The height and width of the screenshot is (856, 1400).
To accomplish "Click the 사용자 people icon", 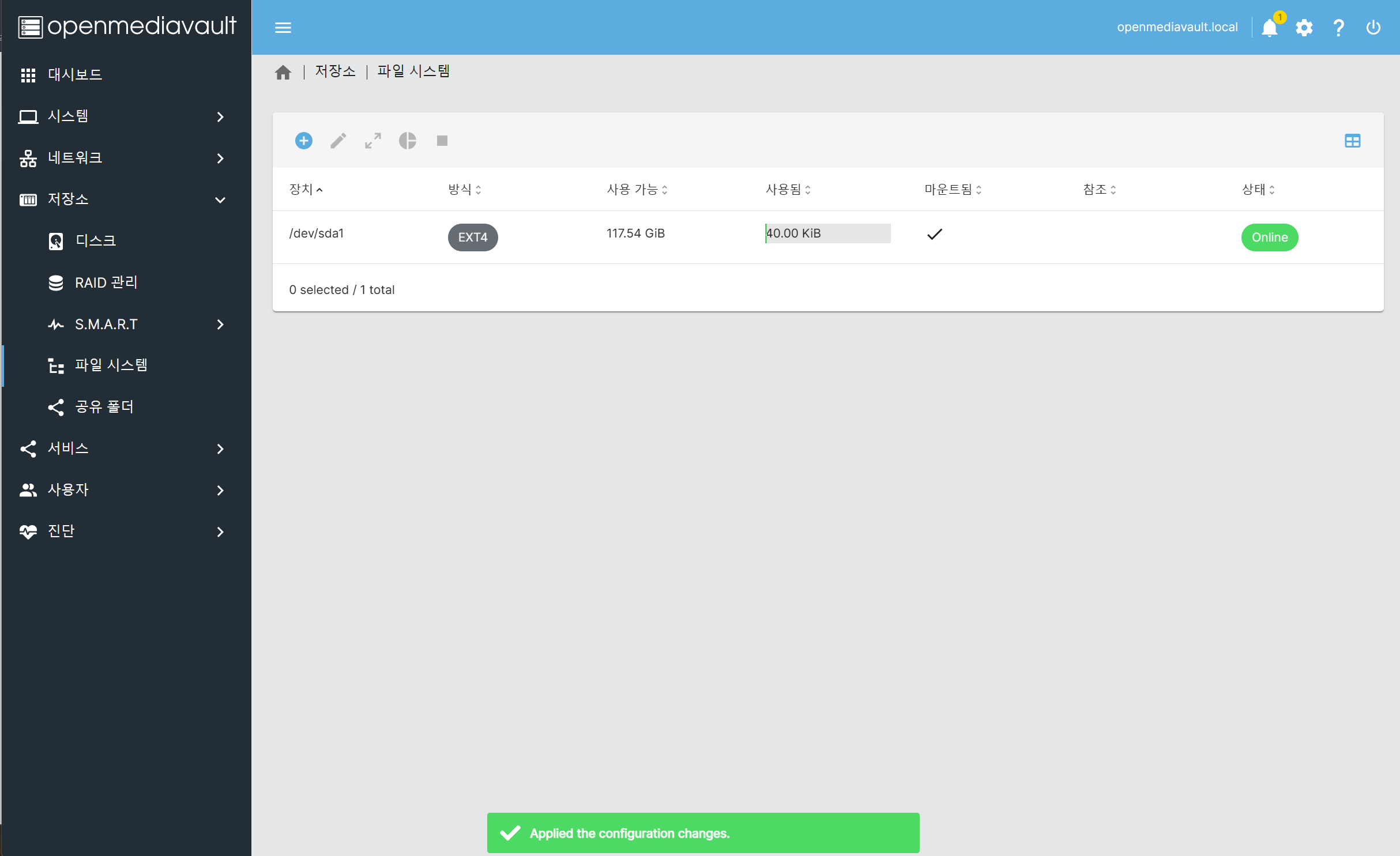I will 28,490.
